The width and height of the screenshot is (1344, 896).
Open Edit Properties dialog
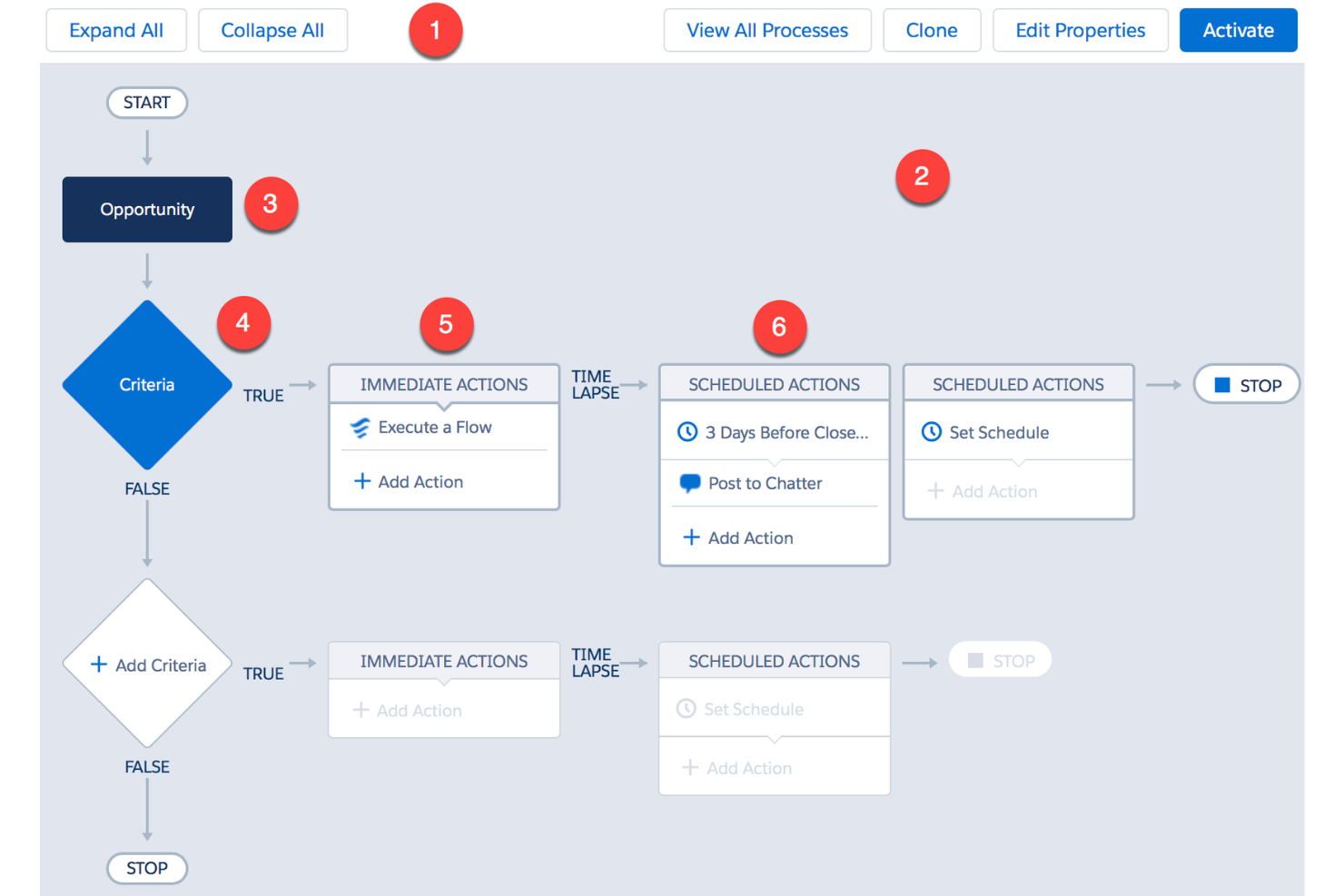point(1080,30)
